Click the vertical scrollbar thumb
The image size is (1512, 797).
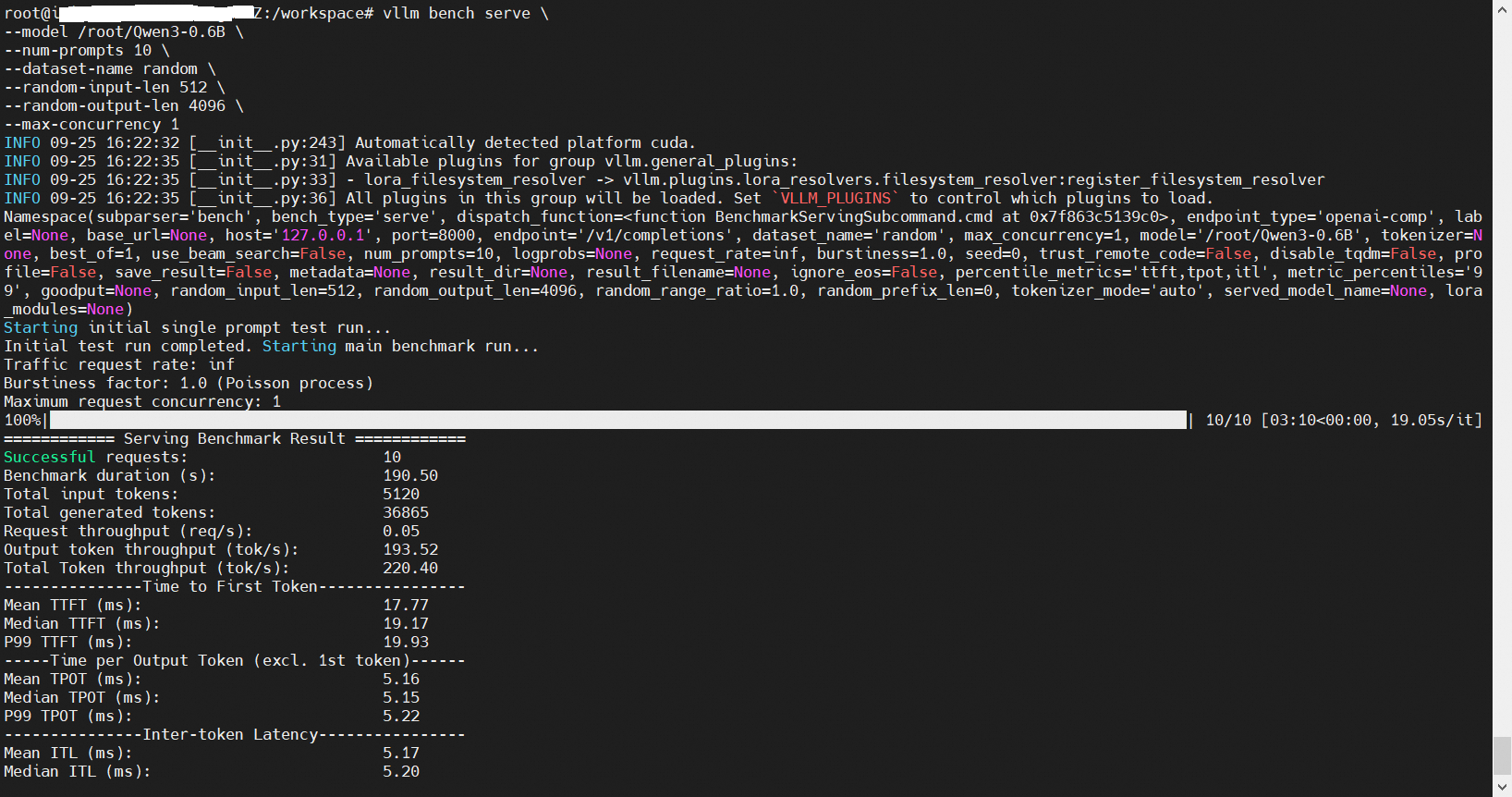pyautogui.click(x=1502, y=754)
